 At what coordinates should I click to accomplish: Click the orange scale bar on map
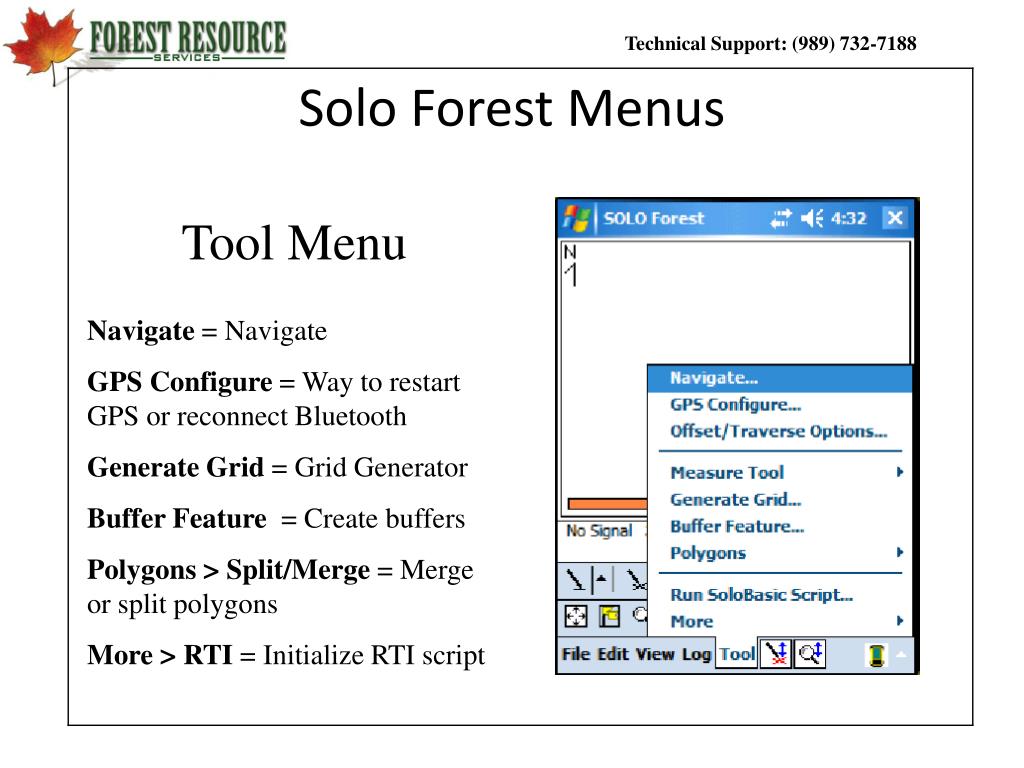coord(607,504)
